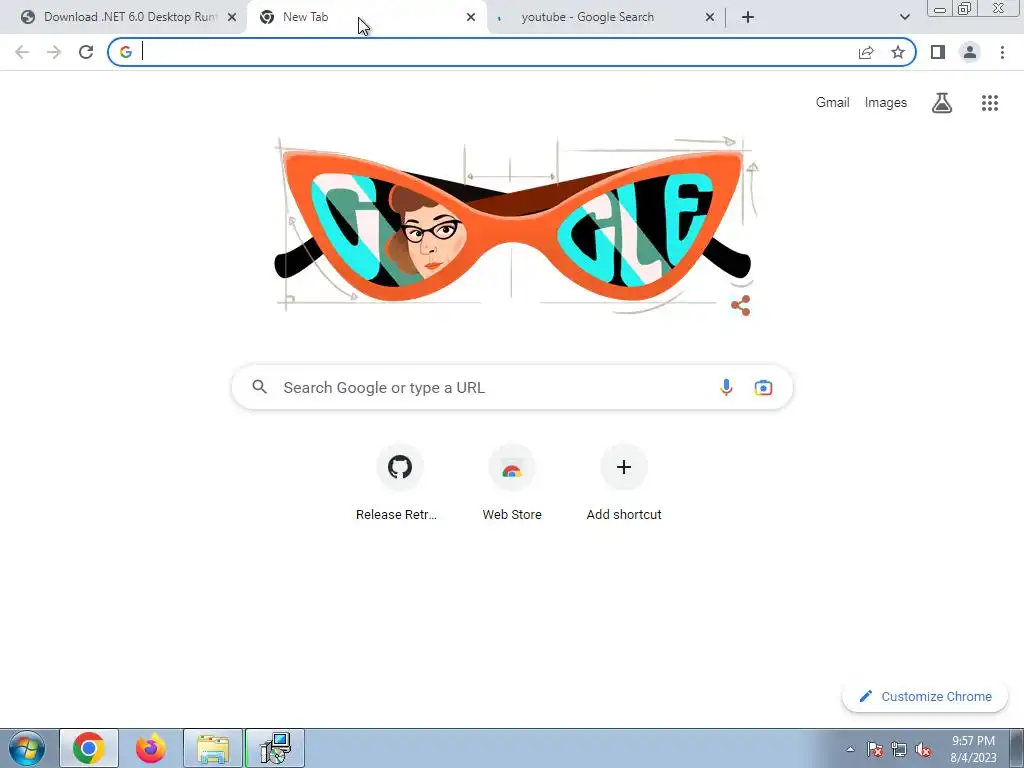Screen dimensions: 1024x768
Task: Close the youtube Google Search tab
Action: coord(710,17)
